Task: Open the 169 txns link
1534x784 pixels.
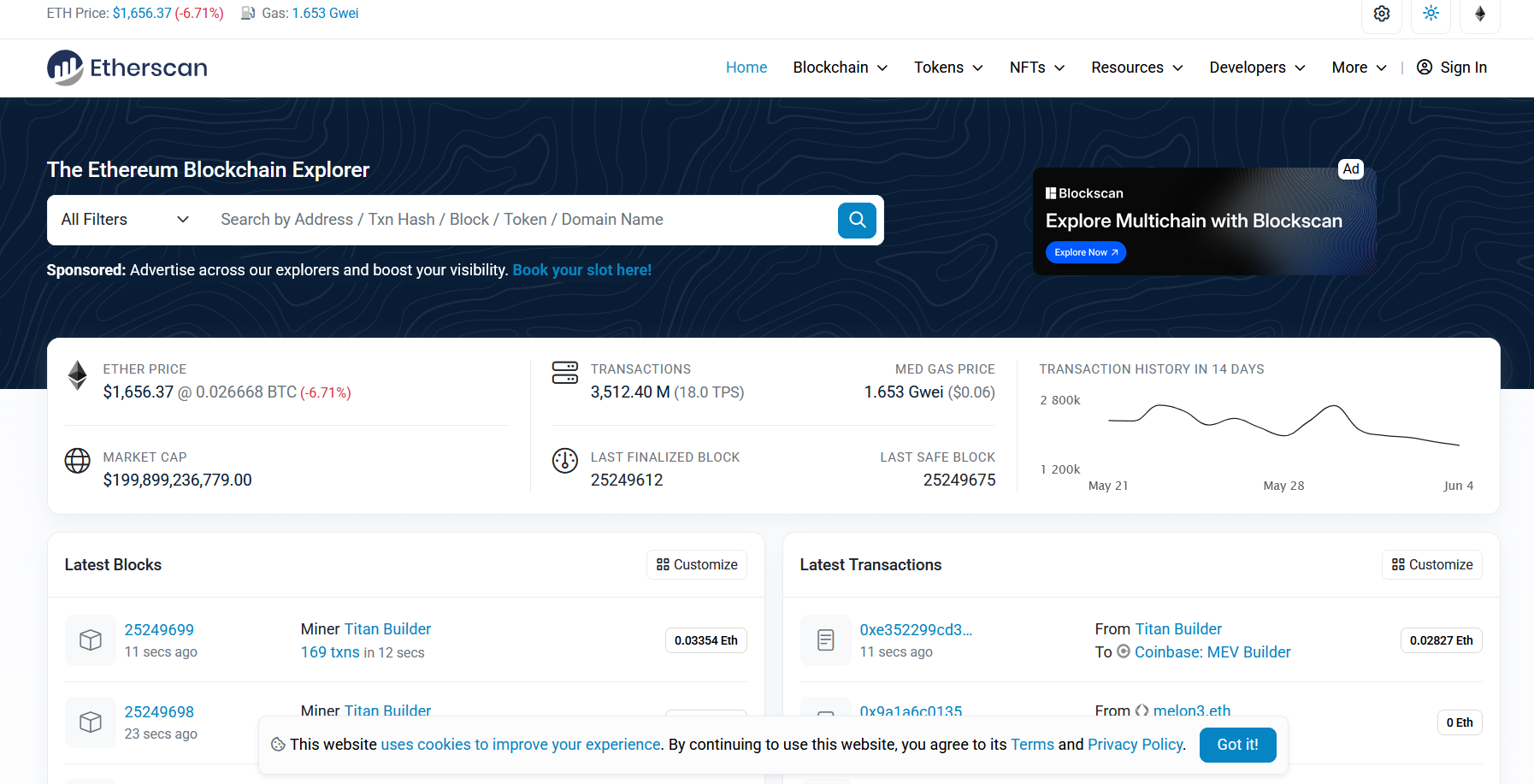Action: coord(330,652)
